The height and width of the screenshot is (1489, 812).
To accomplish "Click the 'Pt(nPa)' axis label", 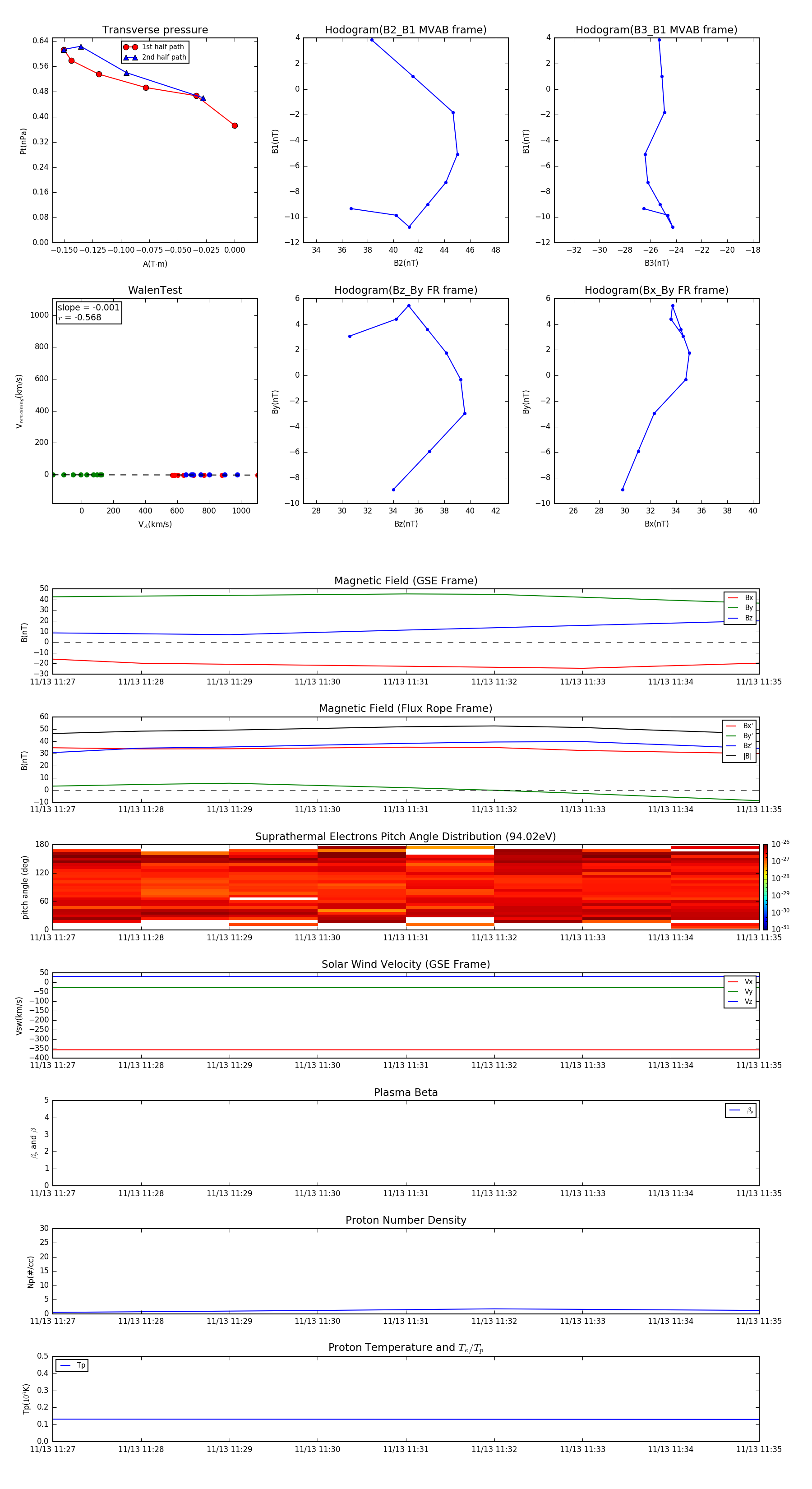I will (23, 141).
